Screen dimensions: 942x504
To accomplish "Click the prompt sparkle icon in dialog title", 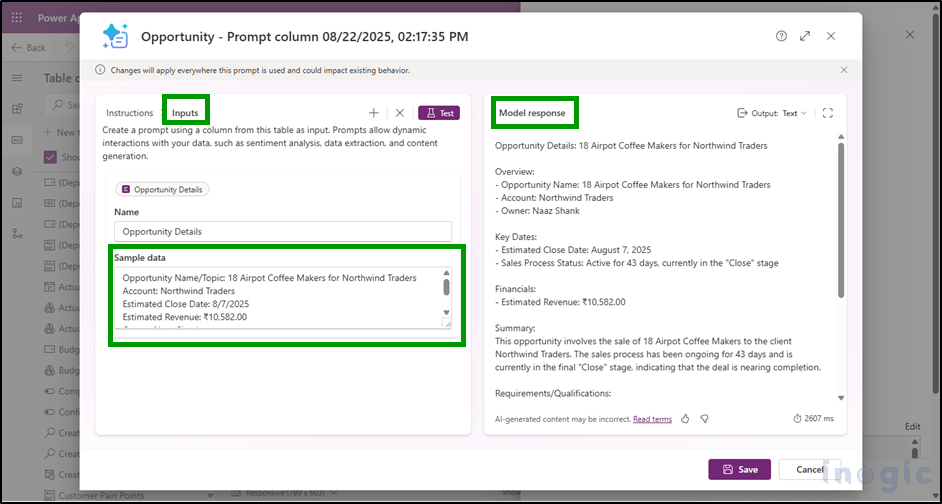I will (115, 36).
